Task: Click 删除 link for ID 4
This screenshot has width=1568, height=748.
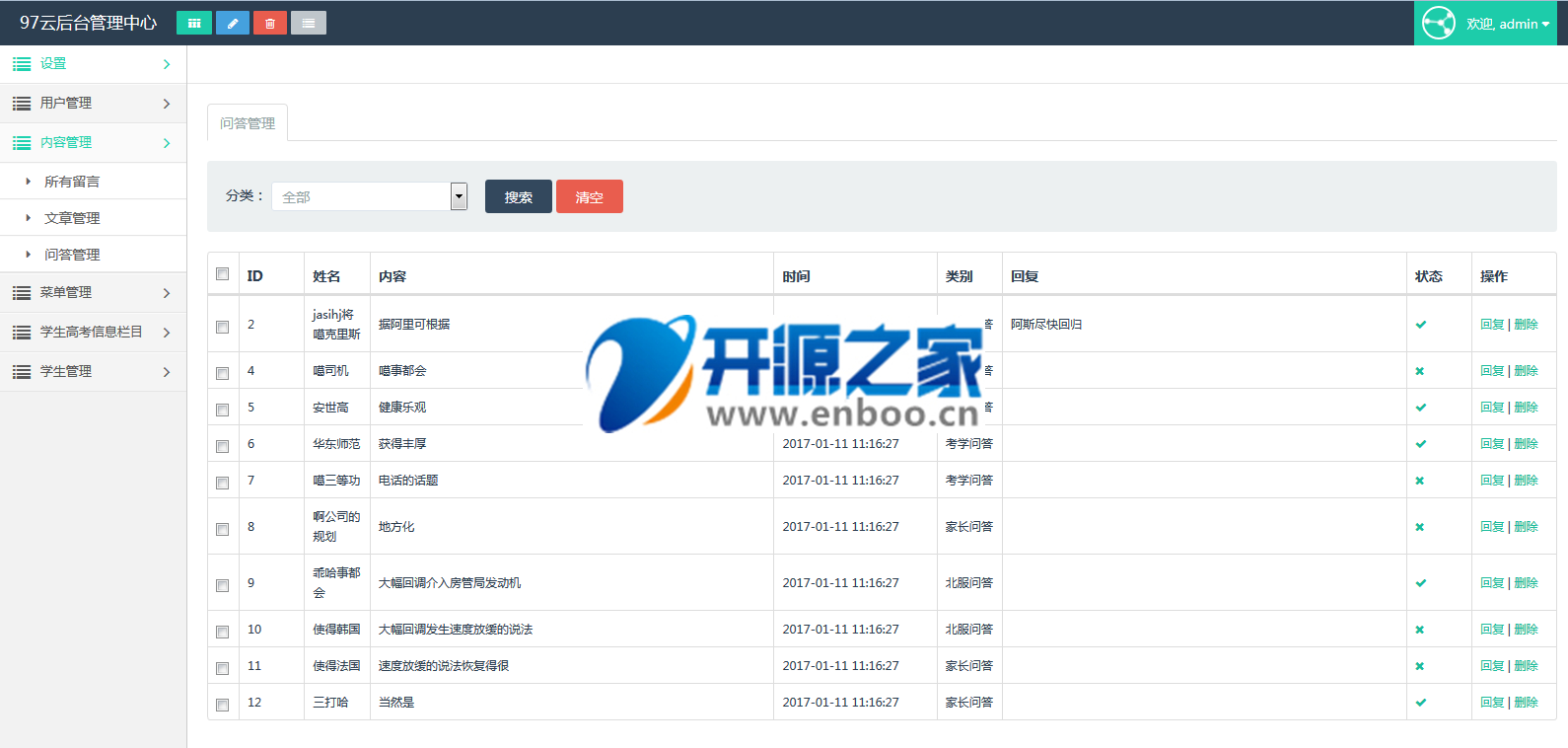Action: [1526, 371]
